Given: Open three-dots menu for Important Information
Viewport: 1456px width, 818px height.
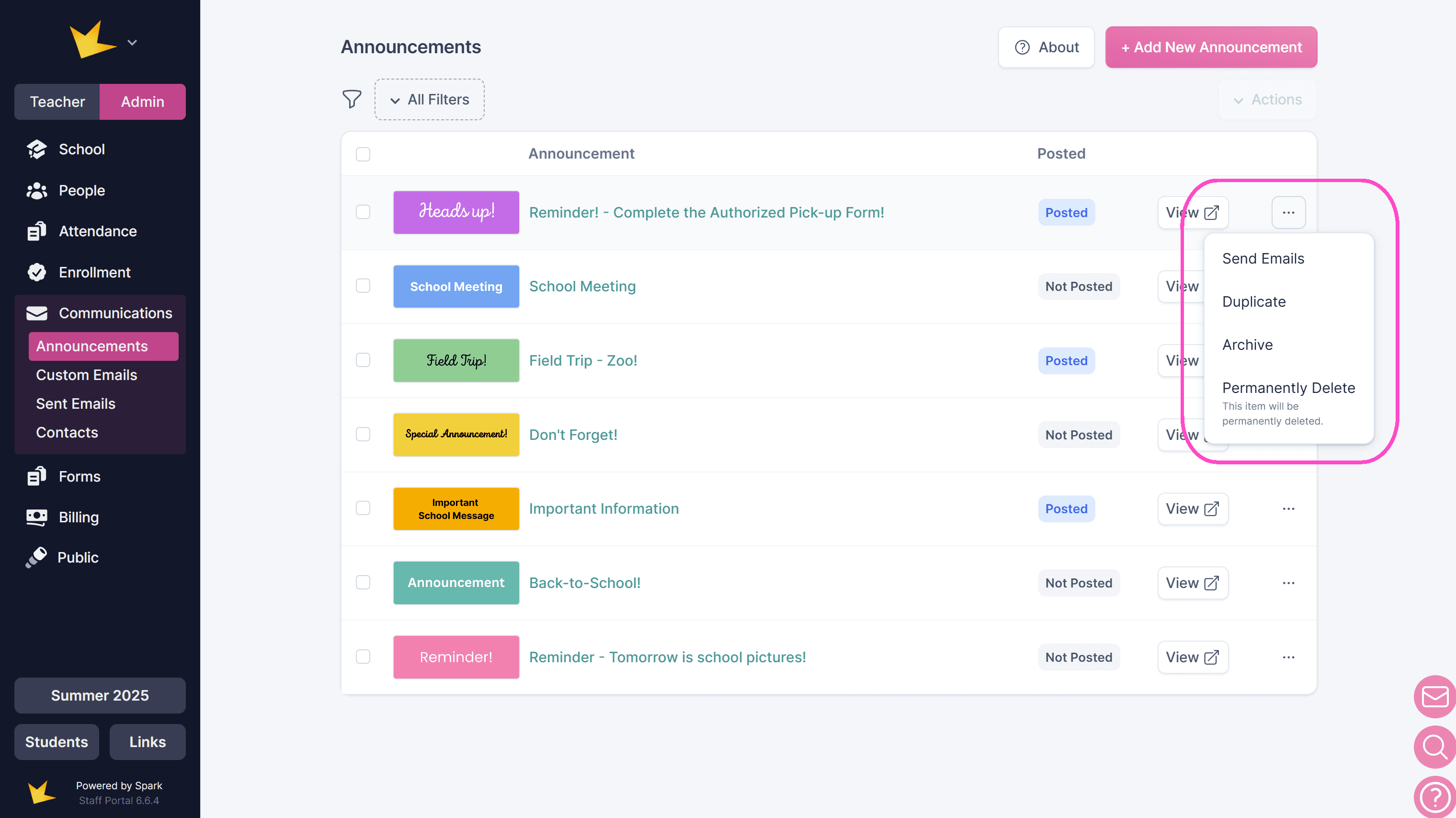Looking at the screenshot, I should click(1288, 508).
